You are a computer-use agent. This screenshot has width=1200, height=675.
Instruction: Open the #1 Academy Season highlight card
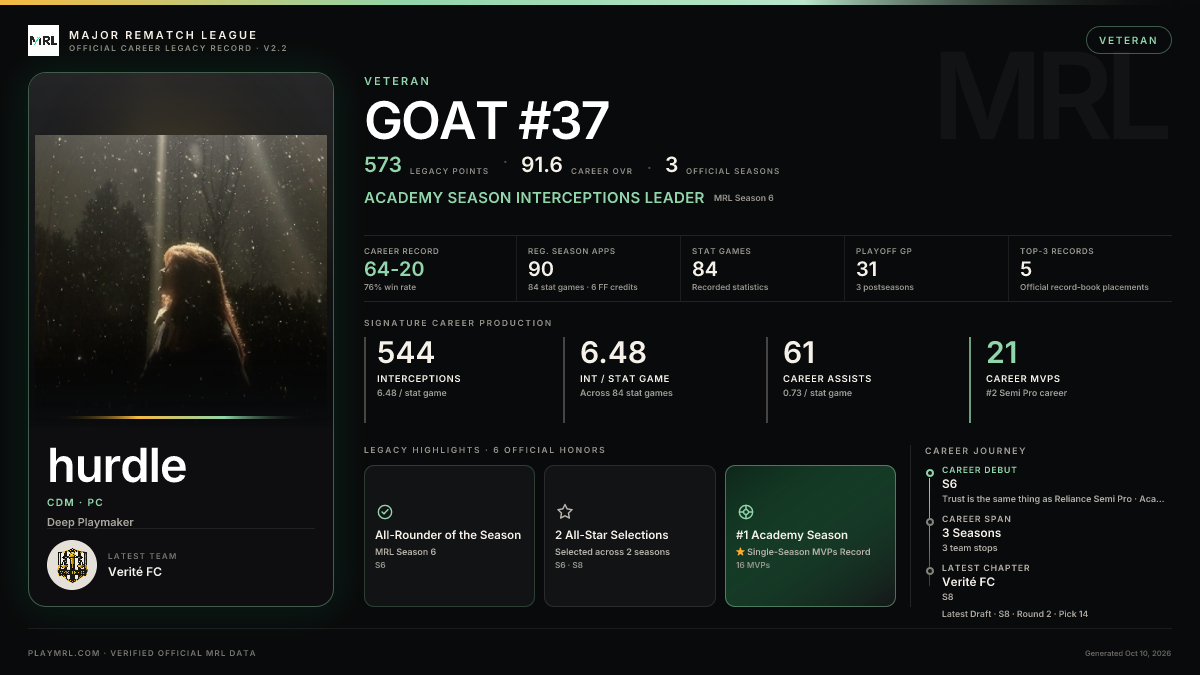810,536
